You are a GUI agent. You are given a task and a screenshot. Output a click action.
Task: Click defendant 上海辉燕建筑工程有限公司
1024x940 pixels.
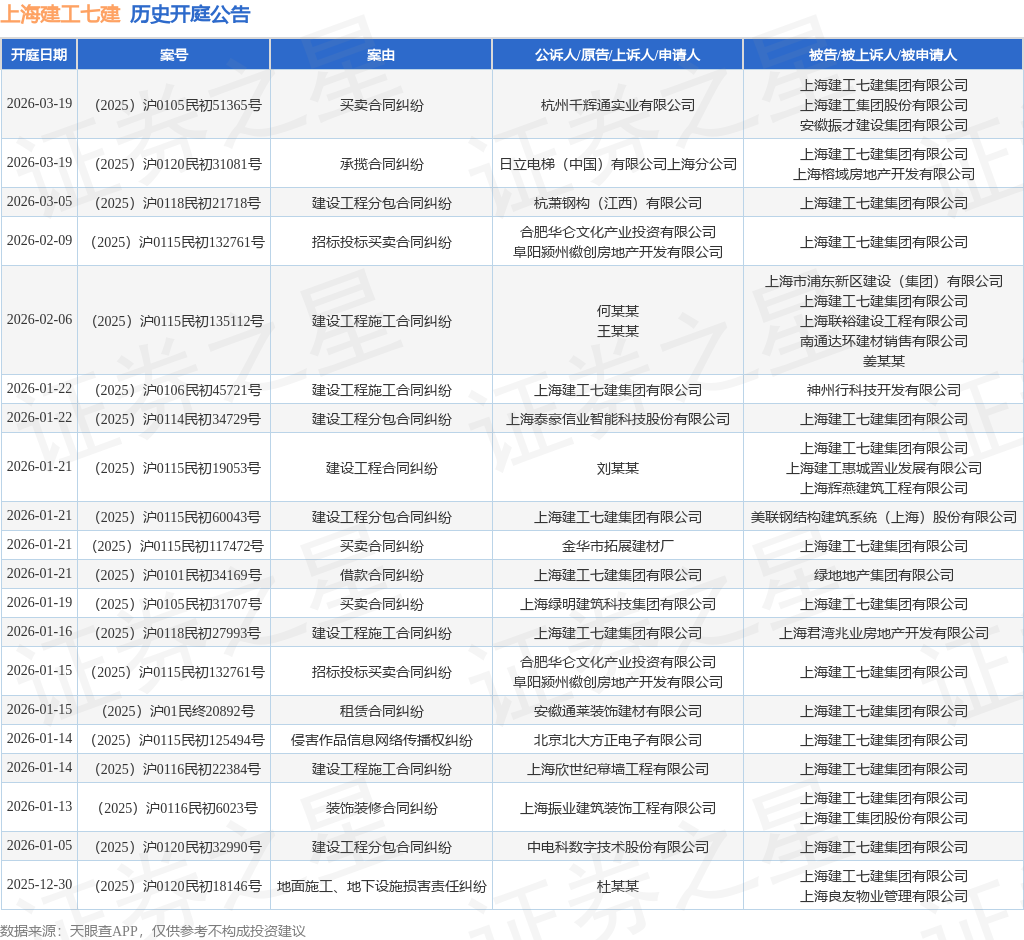884,488
